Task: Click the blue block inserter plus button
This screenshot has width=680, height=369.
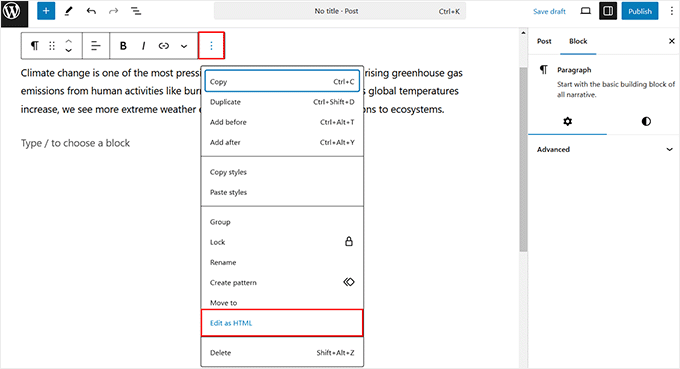Action: 46,11
